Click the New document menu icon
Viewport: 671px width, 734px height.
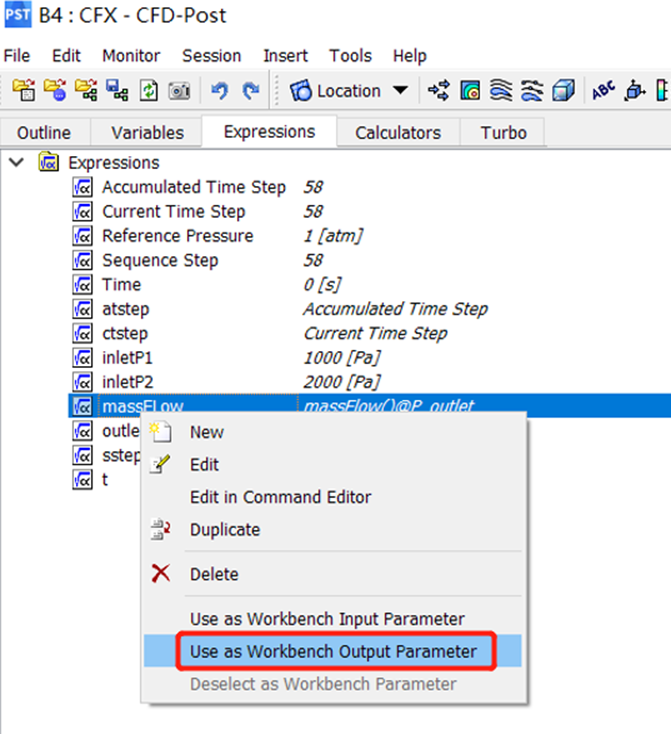(160, 432)
